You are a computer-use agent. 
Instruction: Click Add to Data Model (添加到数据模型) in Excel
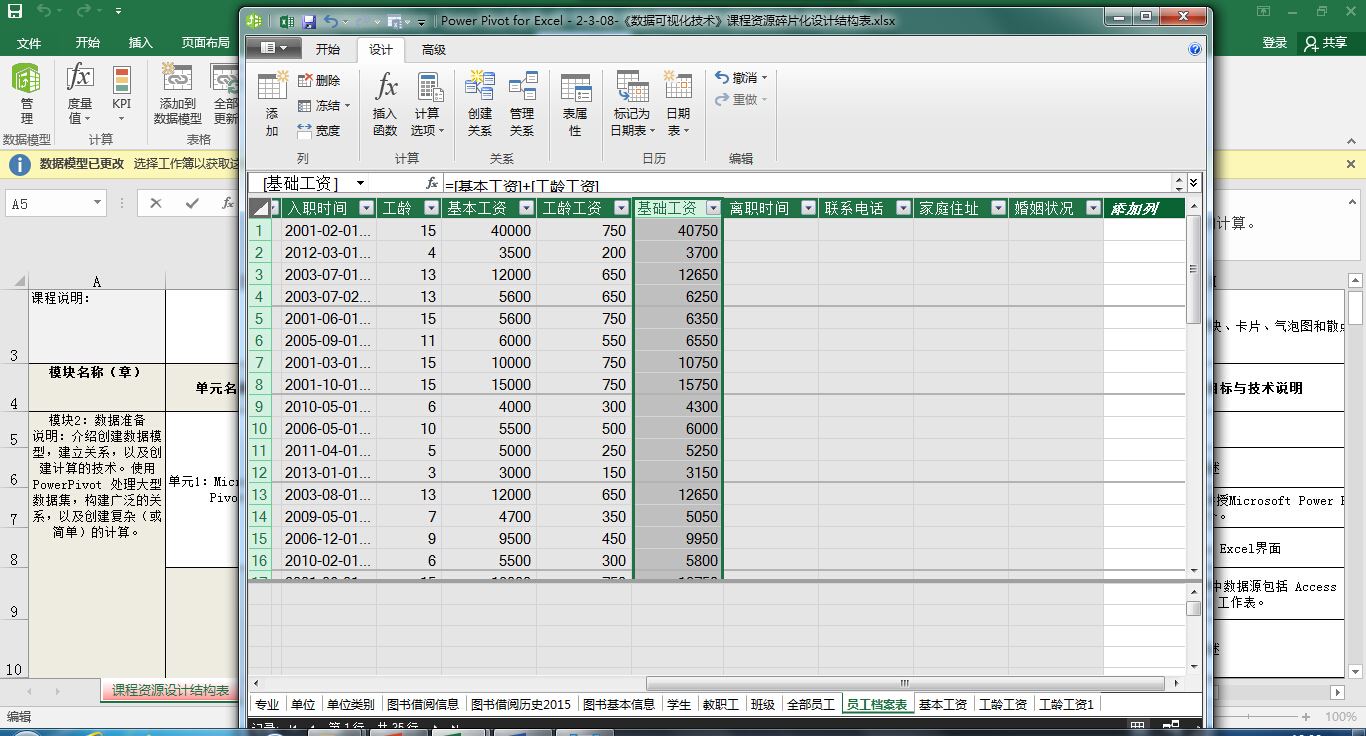point(178,93)
